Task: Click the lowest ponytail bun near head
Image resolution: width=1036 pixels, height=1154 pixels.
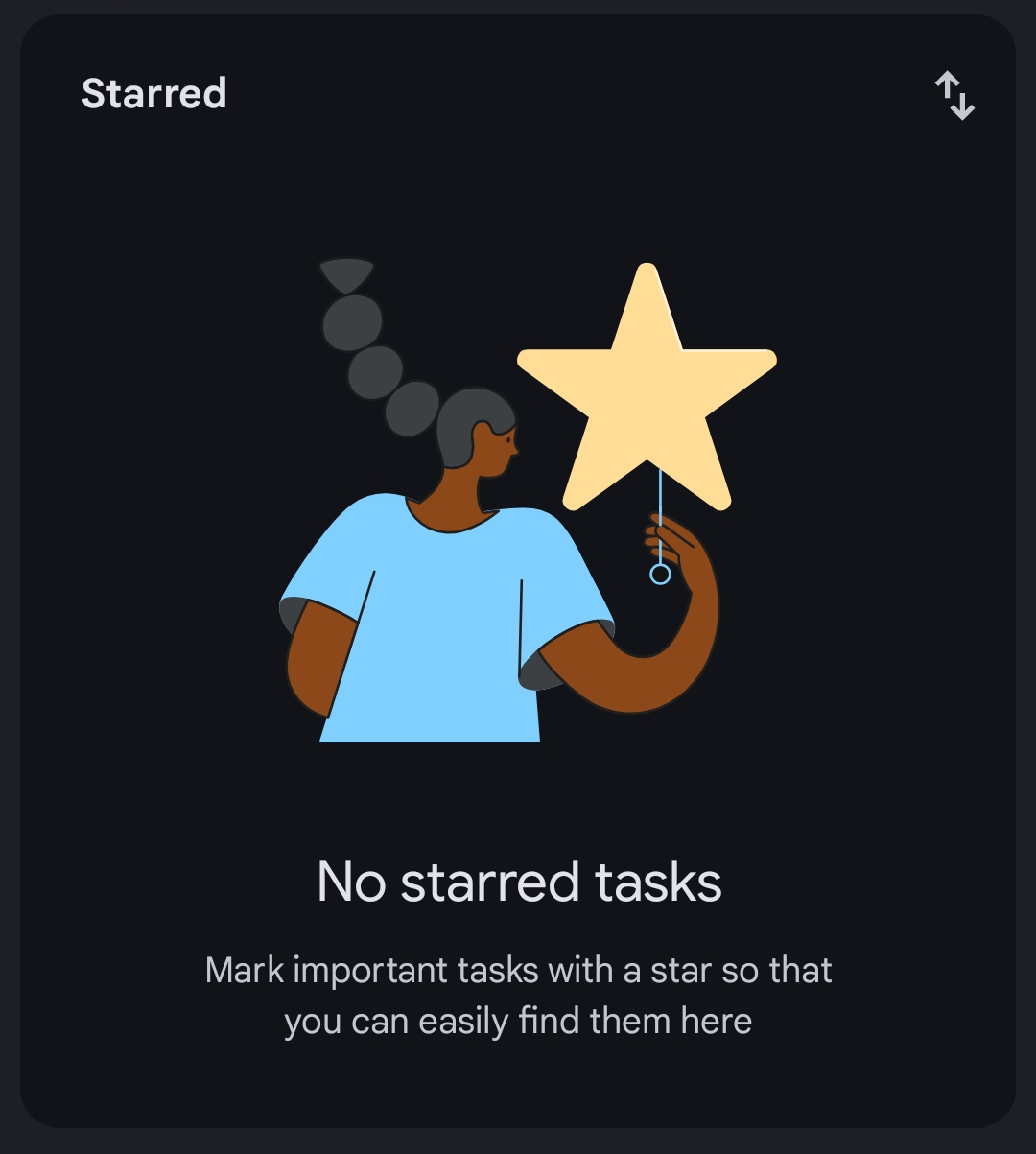Action: 412,409
